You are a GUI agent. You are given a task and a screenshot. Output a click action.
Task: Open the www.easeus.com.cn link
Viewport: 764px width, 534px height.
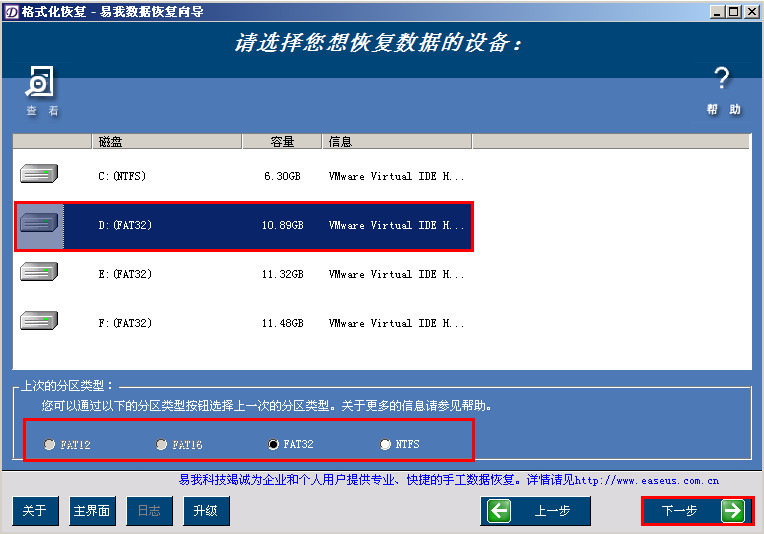(x=647, y=481)
